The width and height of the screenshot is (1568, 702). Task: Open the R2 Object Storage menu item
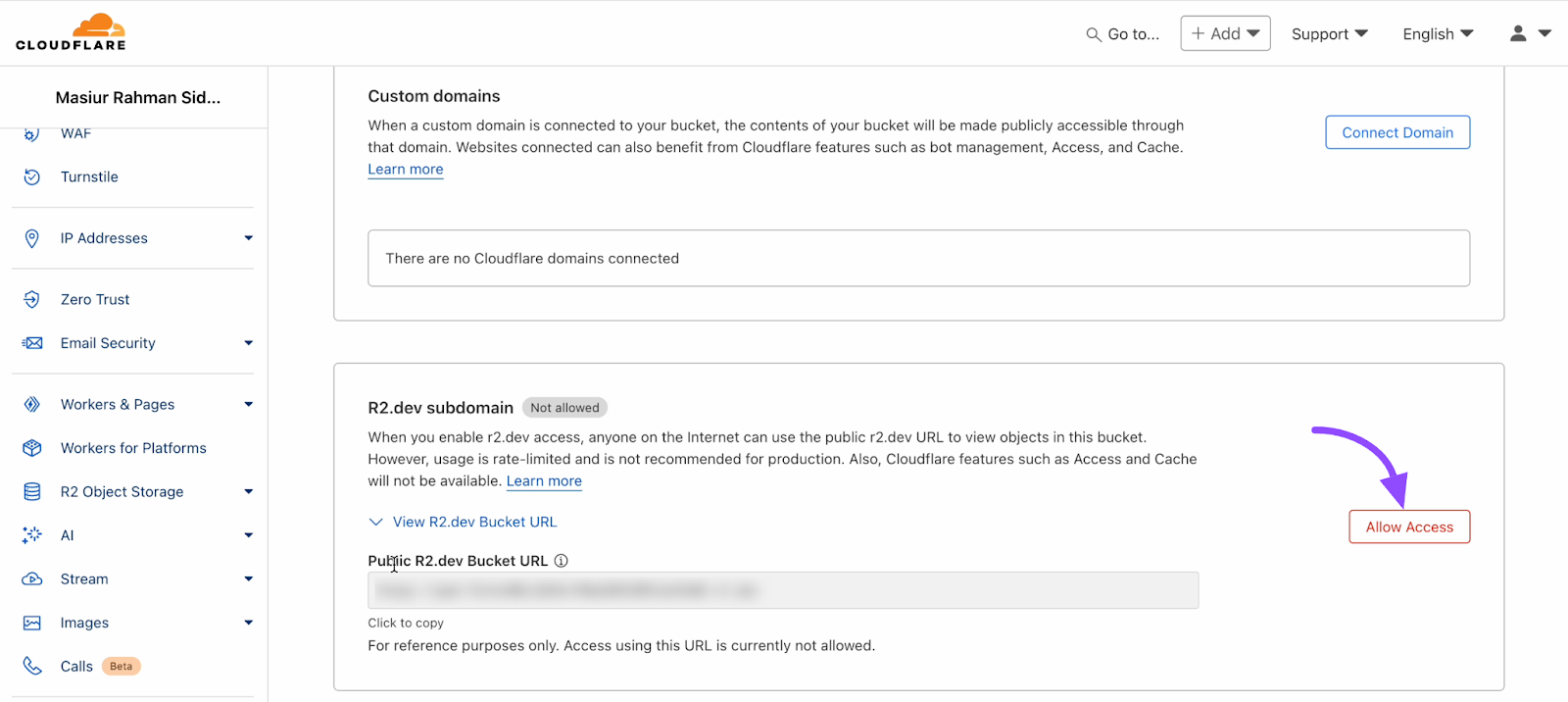122,491
